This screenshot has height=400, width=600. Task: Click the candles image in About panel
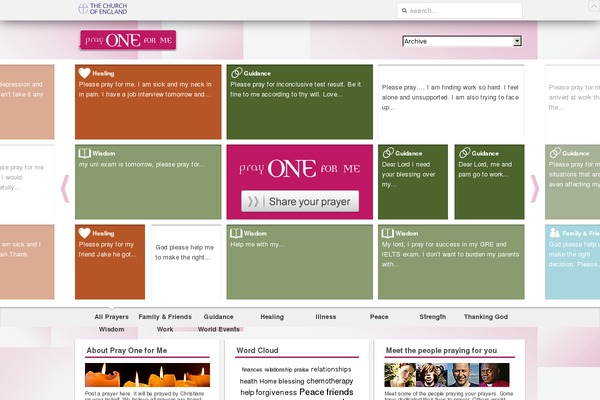[147, 375]
